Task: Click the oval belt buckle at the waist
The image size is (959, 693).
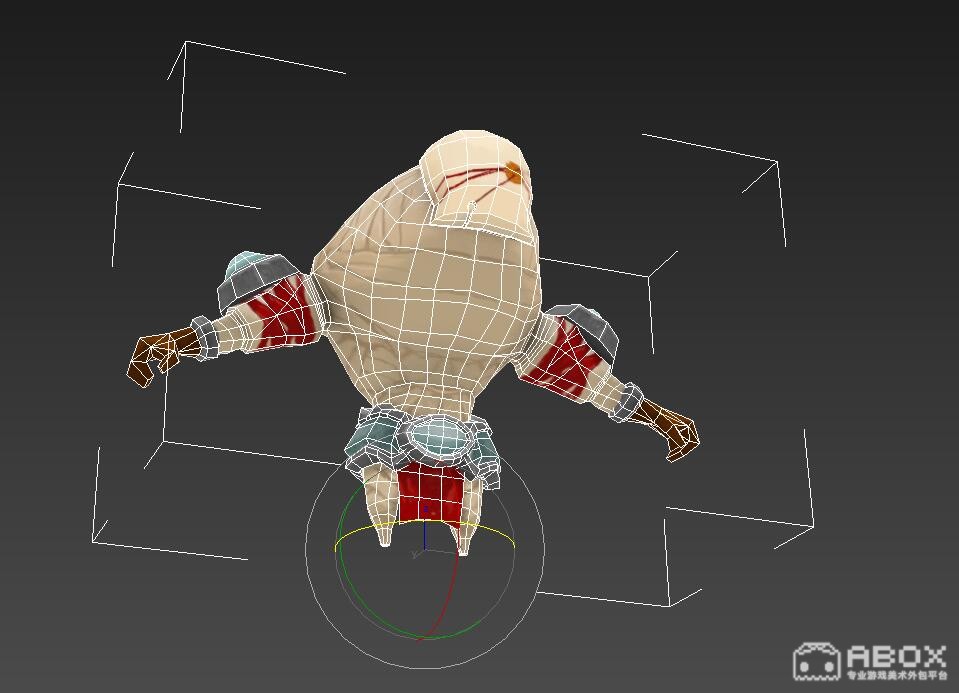Action: (436, 439)
